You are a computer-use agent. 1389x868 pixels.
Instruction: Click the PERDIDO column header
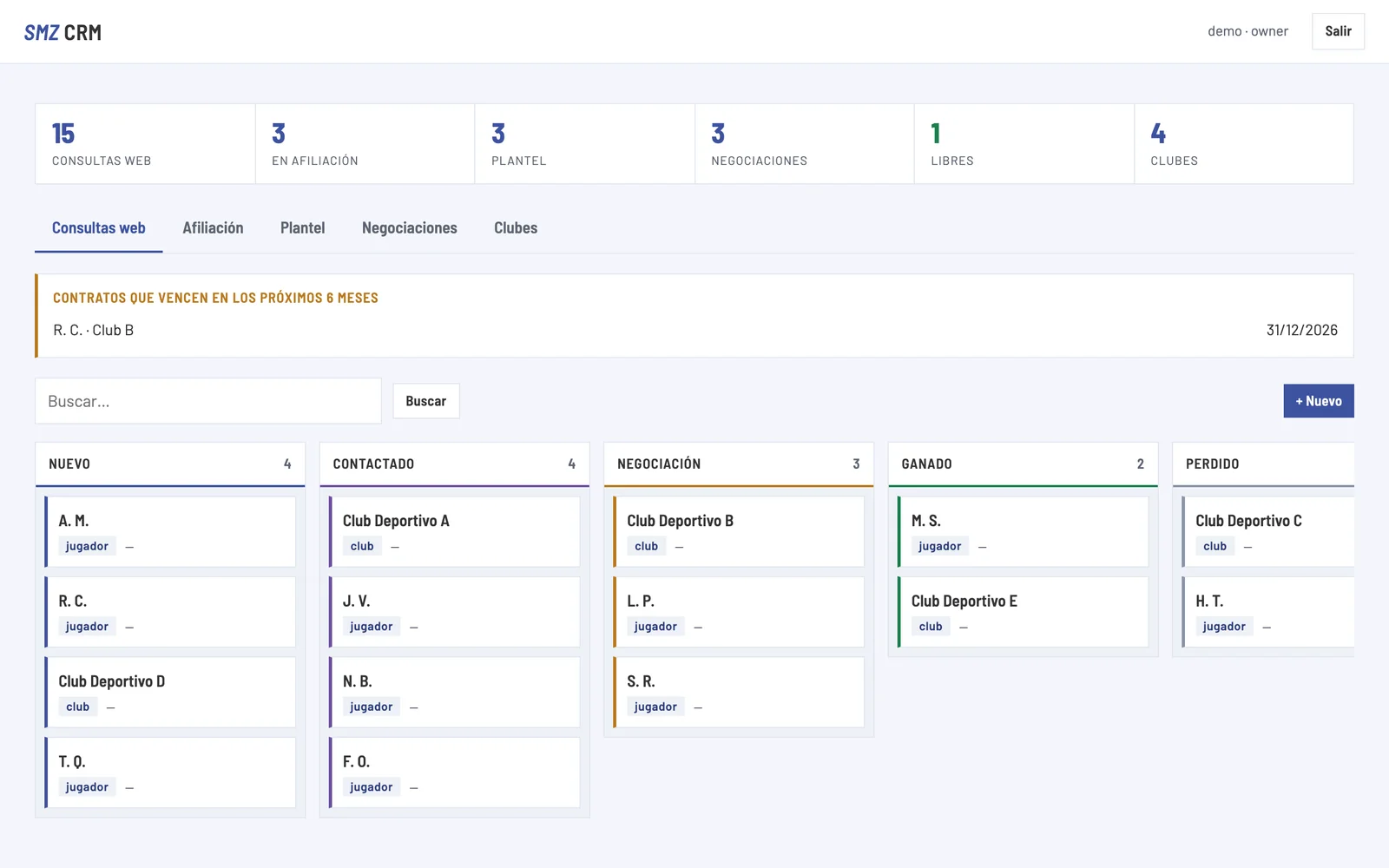[1263, 464]
